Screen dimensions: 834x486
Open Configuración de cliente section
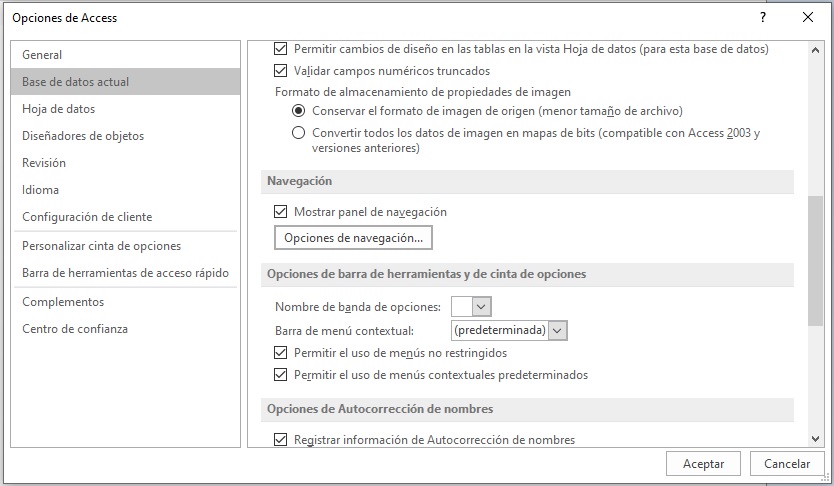126,217
